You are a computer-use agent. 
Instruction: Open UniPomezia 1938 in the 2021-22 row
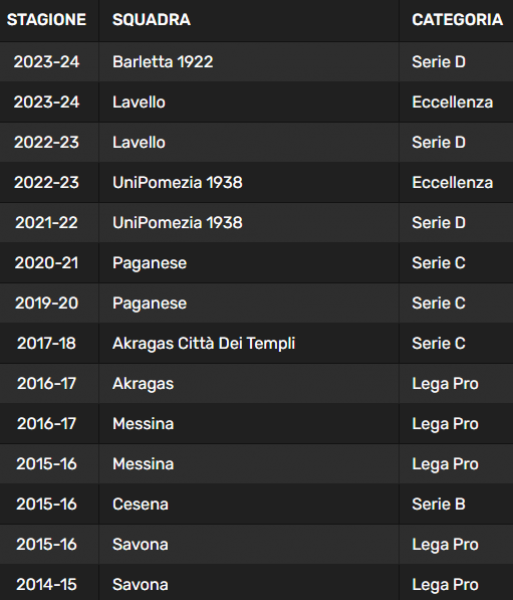(177, 223)
